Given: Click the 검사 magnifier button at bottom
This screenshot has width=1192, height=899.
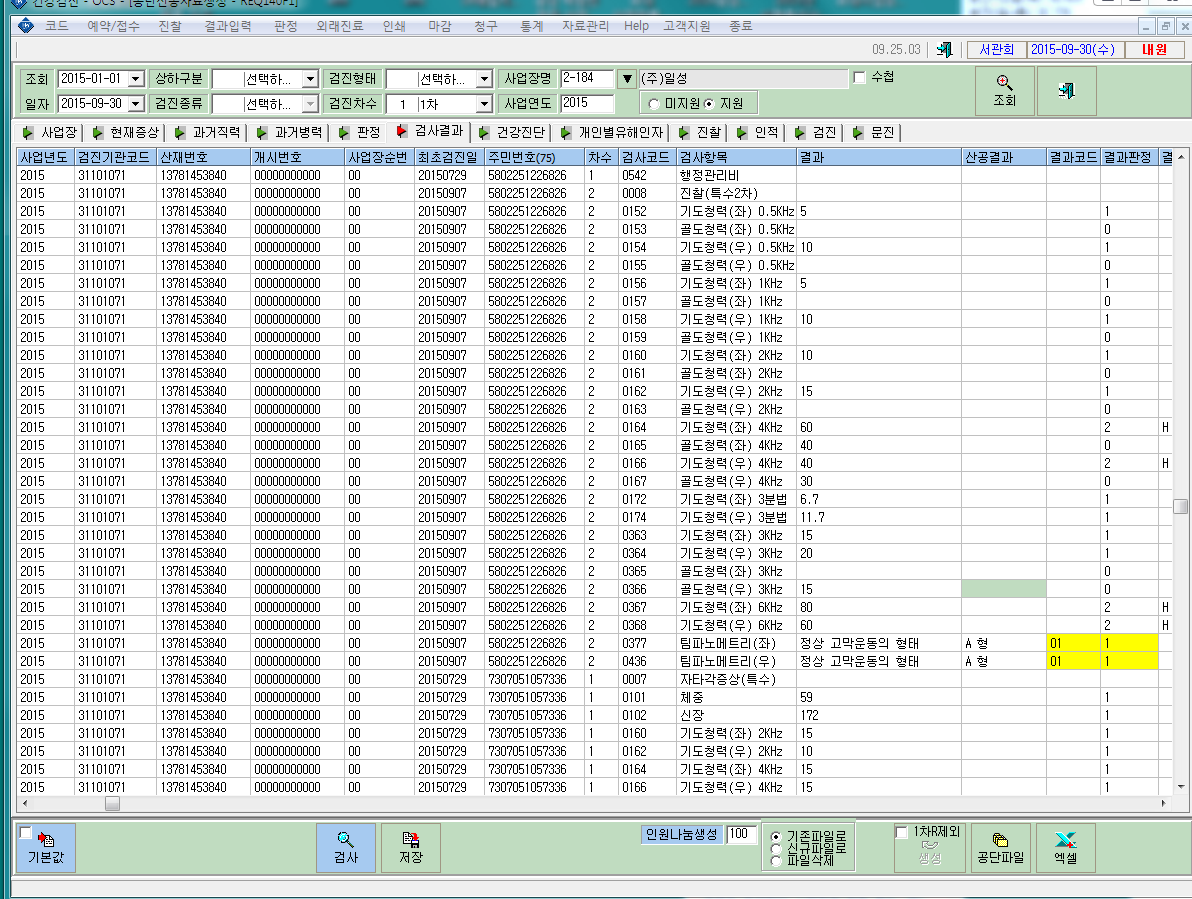Looking at the screenshot, I should point(346,847).
